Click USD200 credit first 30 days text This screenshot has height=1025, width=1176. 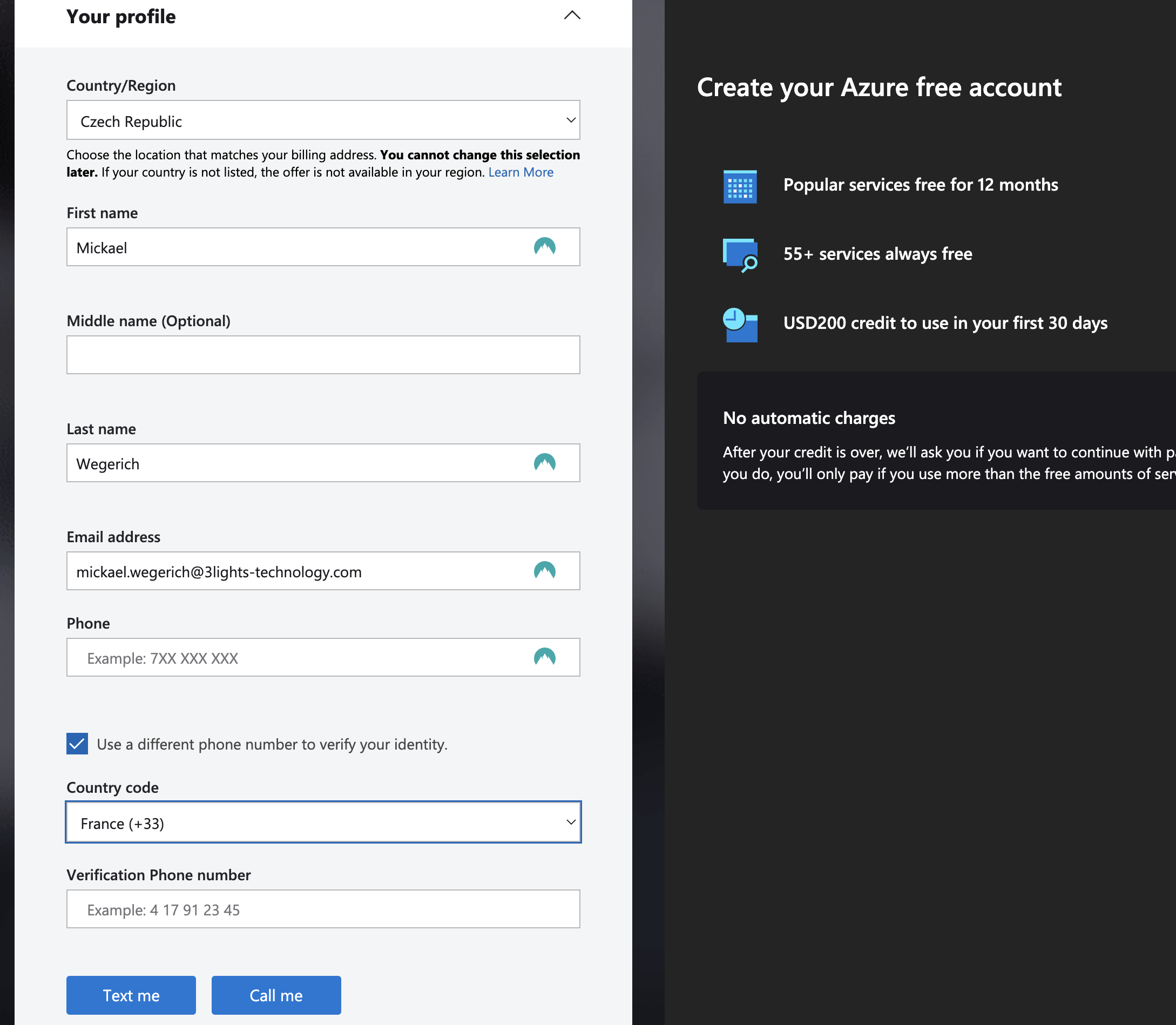[945, 323]
